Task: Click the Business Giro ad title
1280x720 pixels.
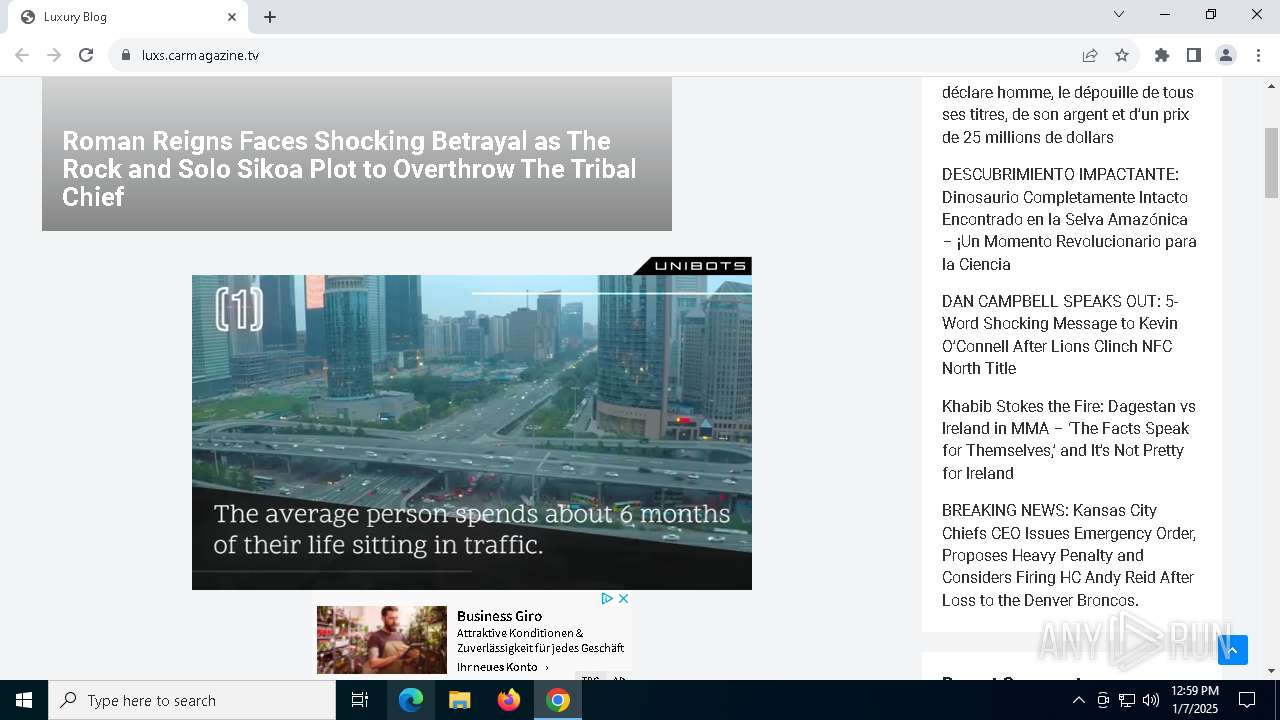Action: click(x=499, y=616)
